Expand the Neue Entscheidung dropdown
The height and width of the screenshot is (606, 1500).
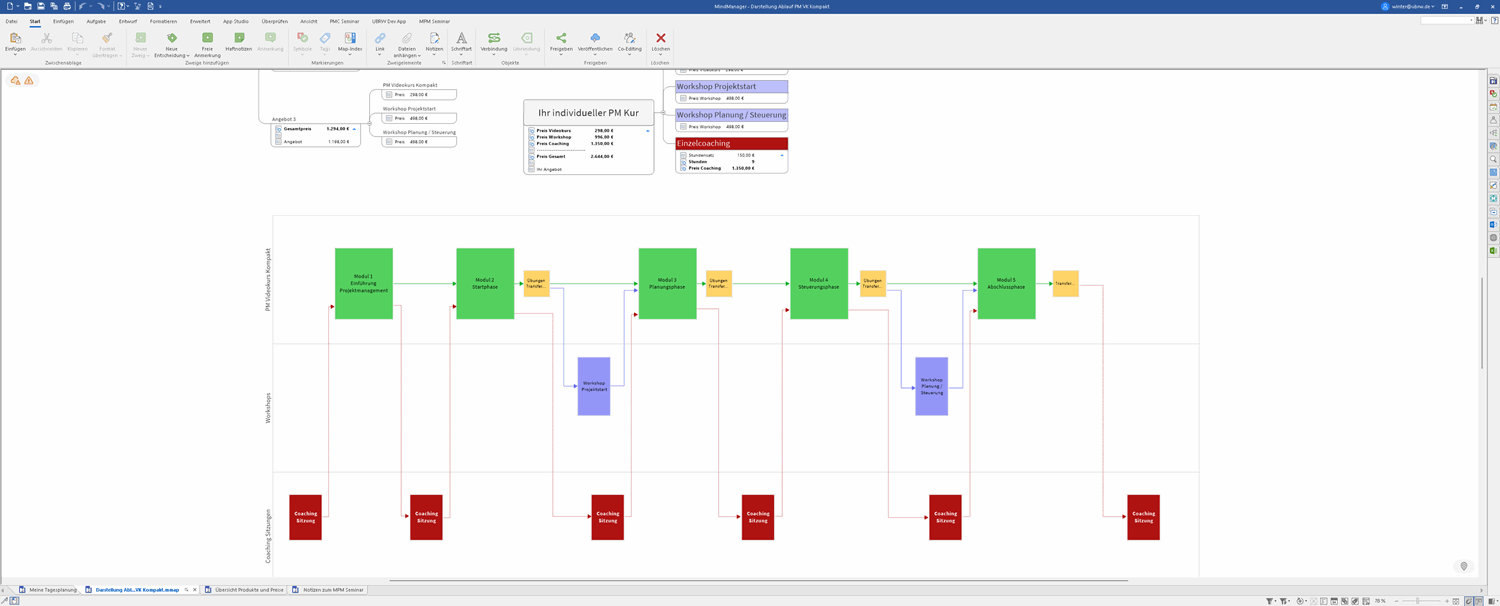[172, 55]
